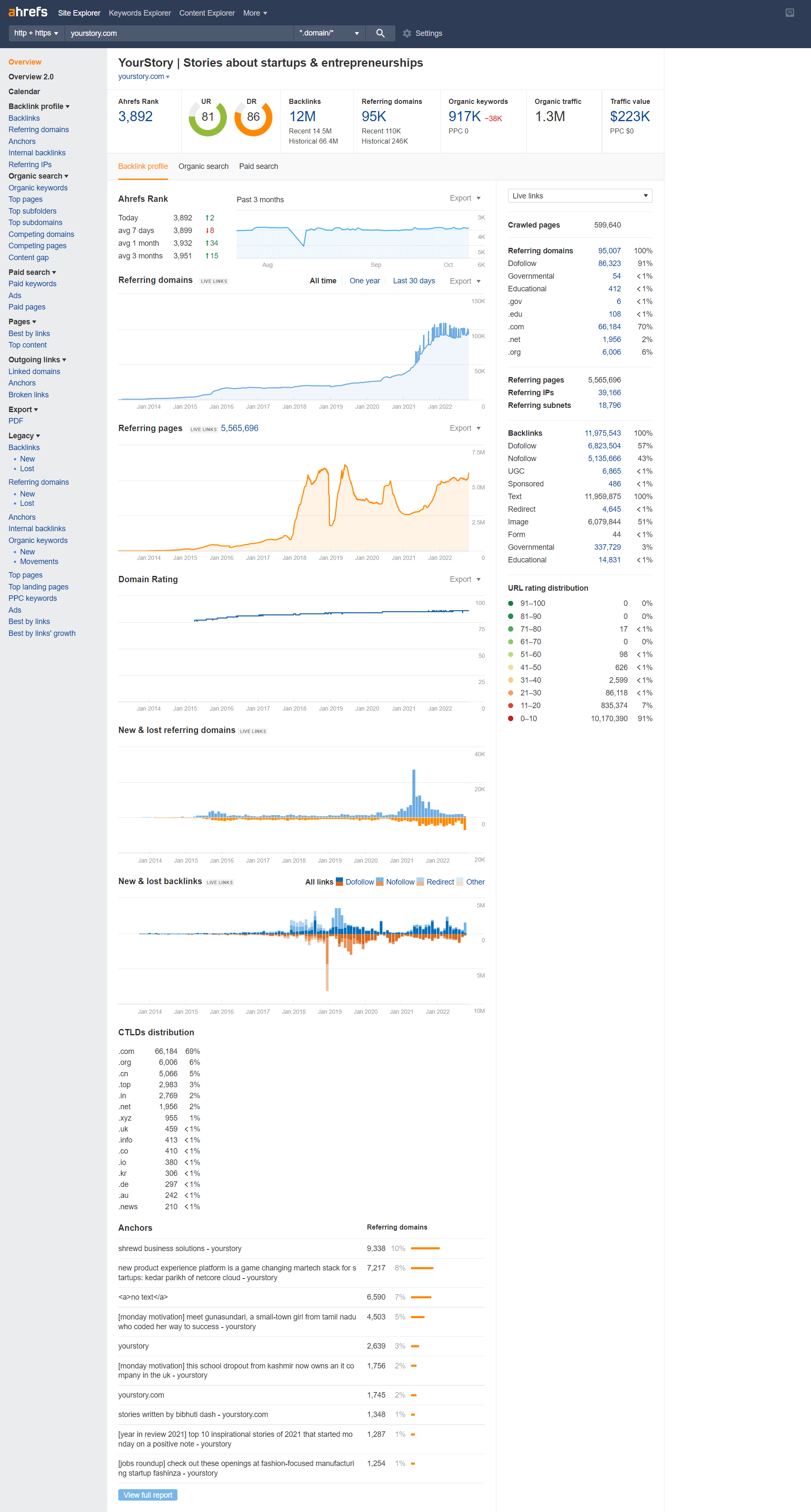
Task: Collapse the Legacy sidebar section
Action: click(x=24, y=435)
